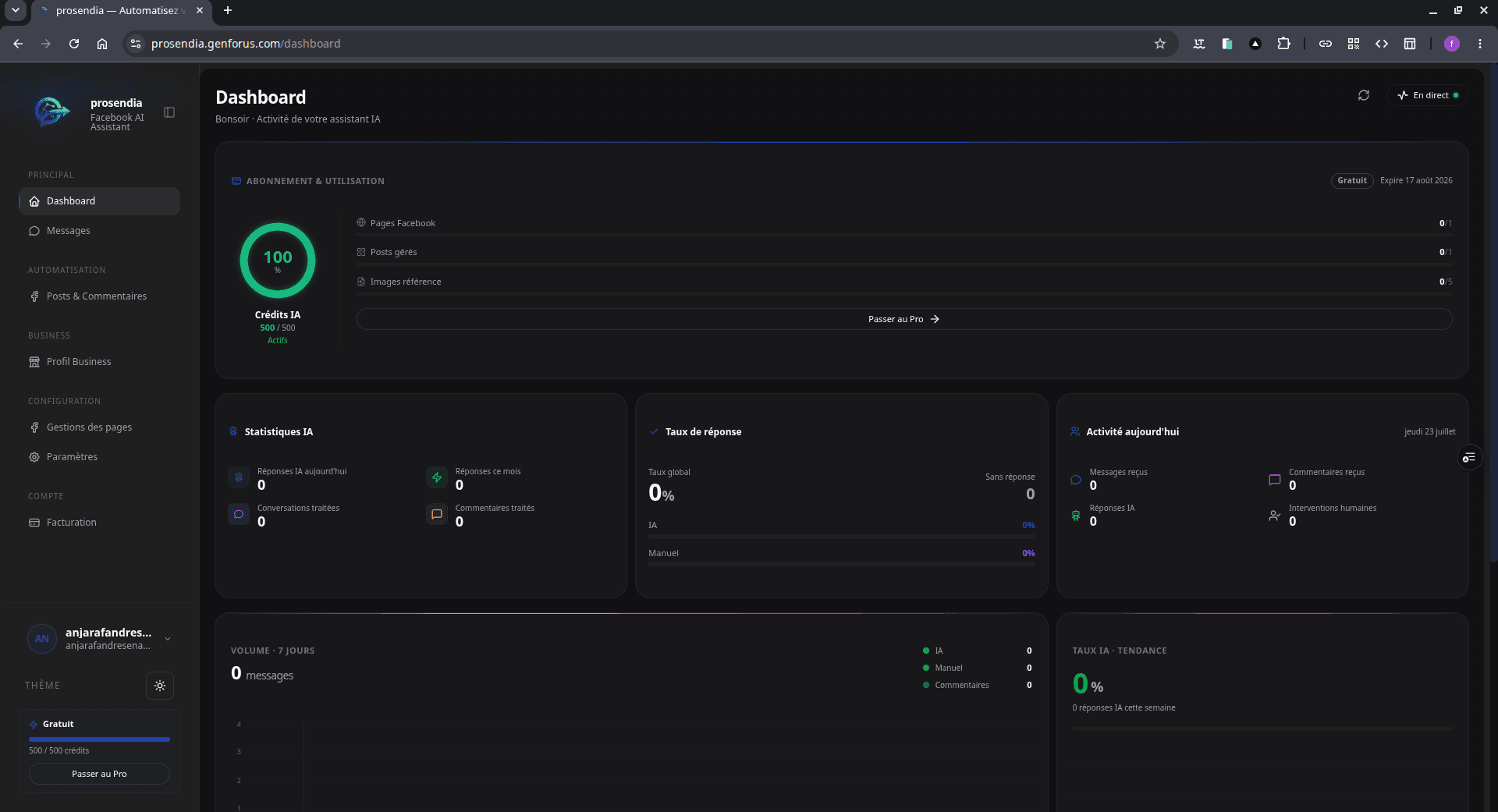Viewport: 1498px width, 812px height.
Task: Open the tab search dropdown arrow
Action: click(15, 10)
